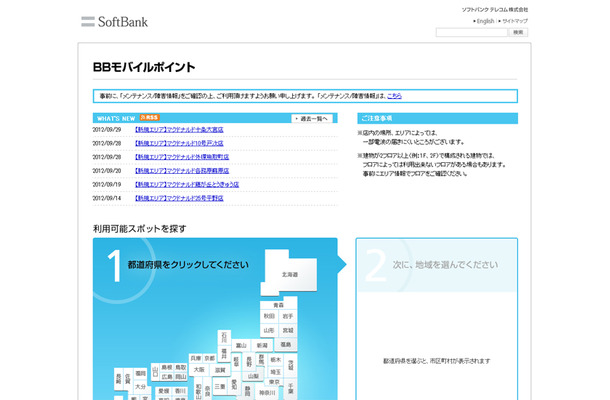Choose 岐阜 on the map
The height and width of the screenshot is (400, 610).
236,361
